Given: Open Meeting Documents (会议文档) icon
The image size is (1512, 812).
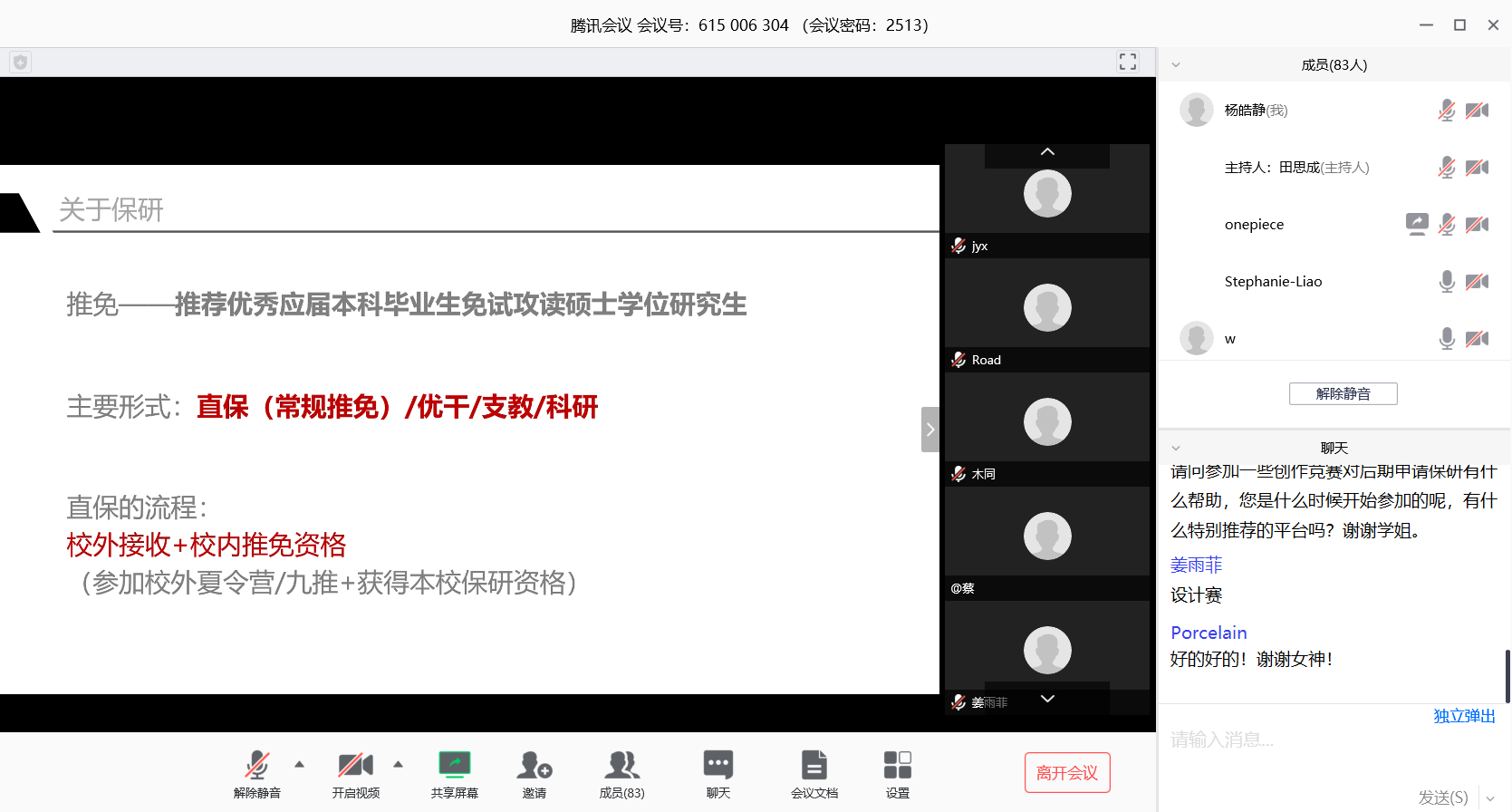Looking at the screenshot, I should coord(814,766).
